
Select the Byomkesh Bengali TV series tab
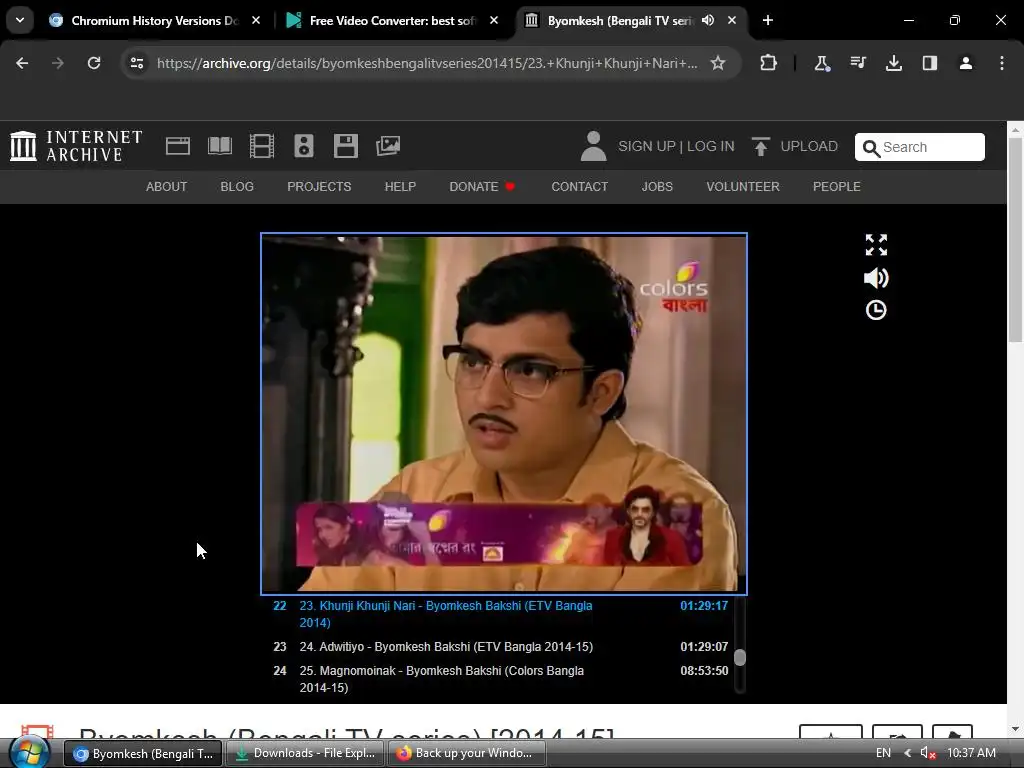[620, 20]
